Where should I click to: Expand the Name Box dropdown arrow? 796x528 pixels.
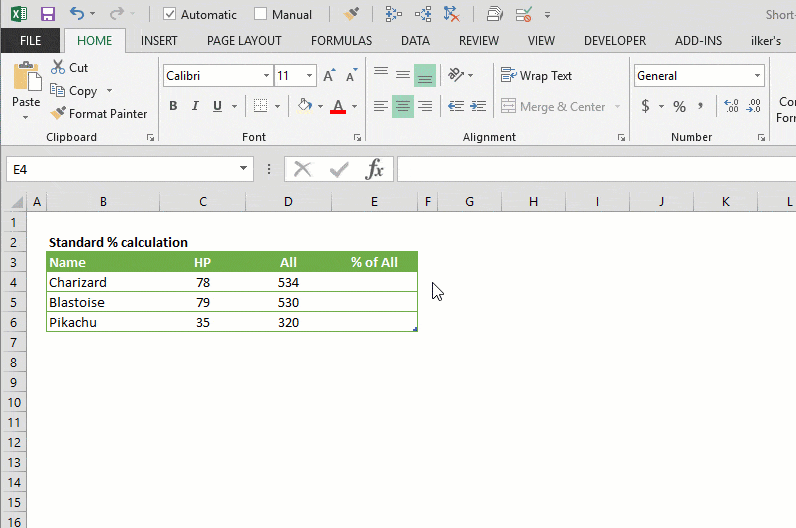point(243,169)
